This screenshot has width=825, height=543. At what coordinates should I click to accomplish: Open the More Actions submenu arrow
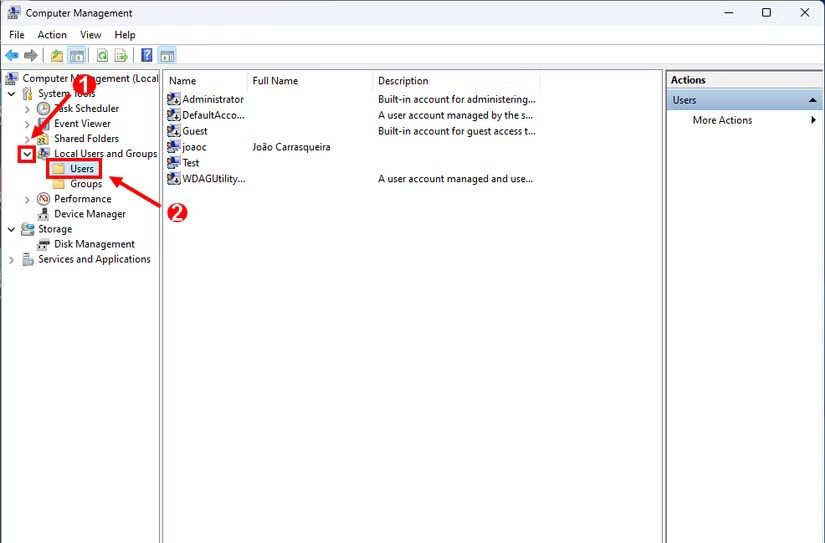(813, 120)
